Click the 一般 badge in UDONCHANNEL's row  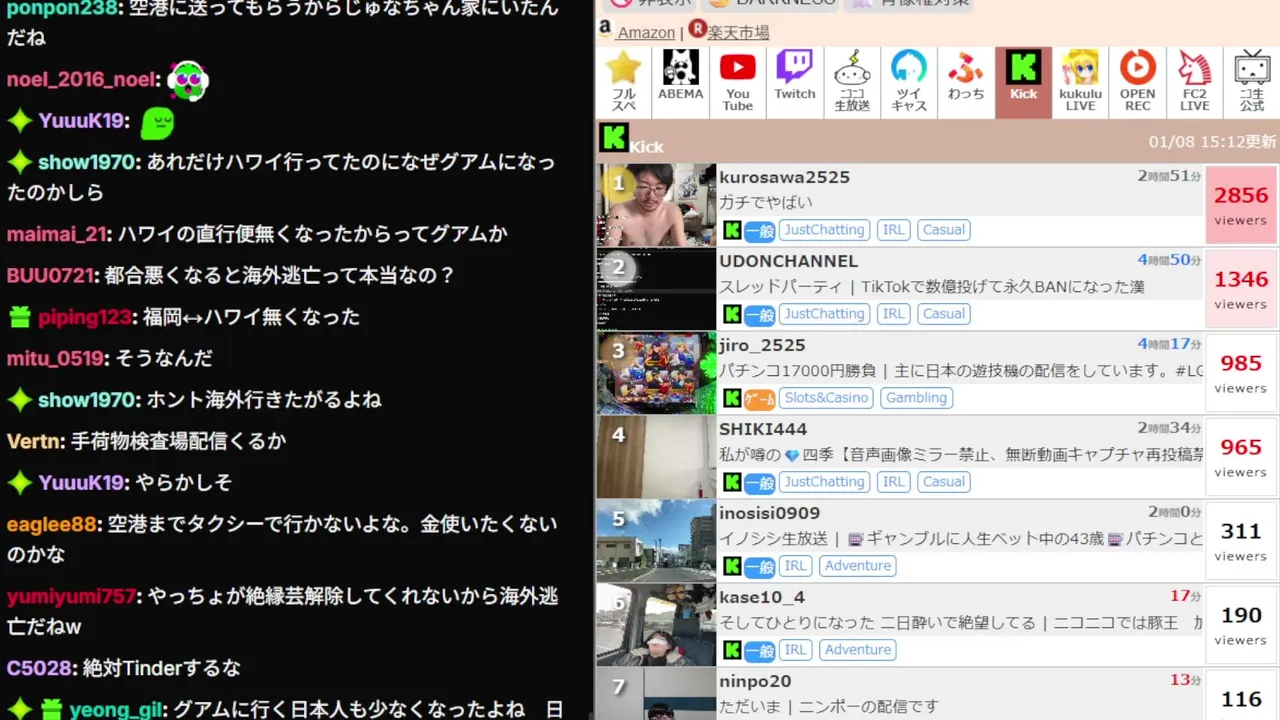point(760,315)
